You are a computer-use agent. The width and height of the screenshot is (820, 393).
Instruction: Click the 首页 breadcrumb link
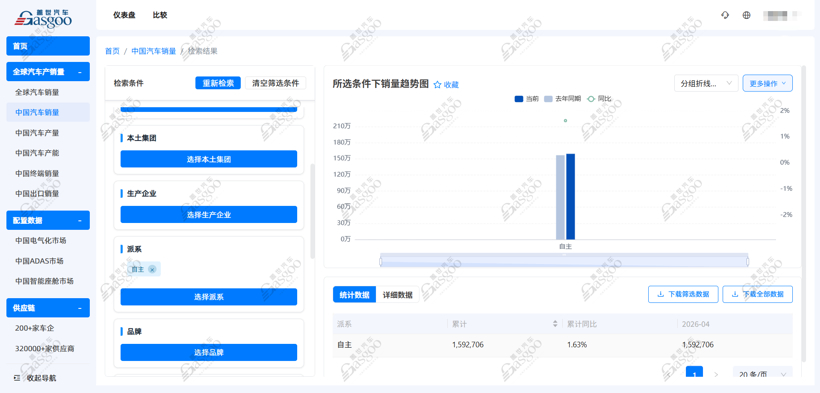(112, 51)
